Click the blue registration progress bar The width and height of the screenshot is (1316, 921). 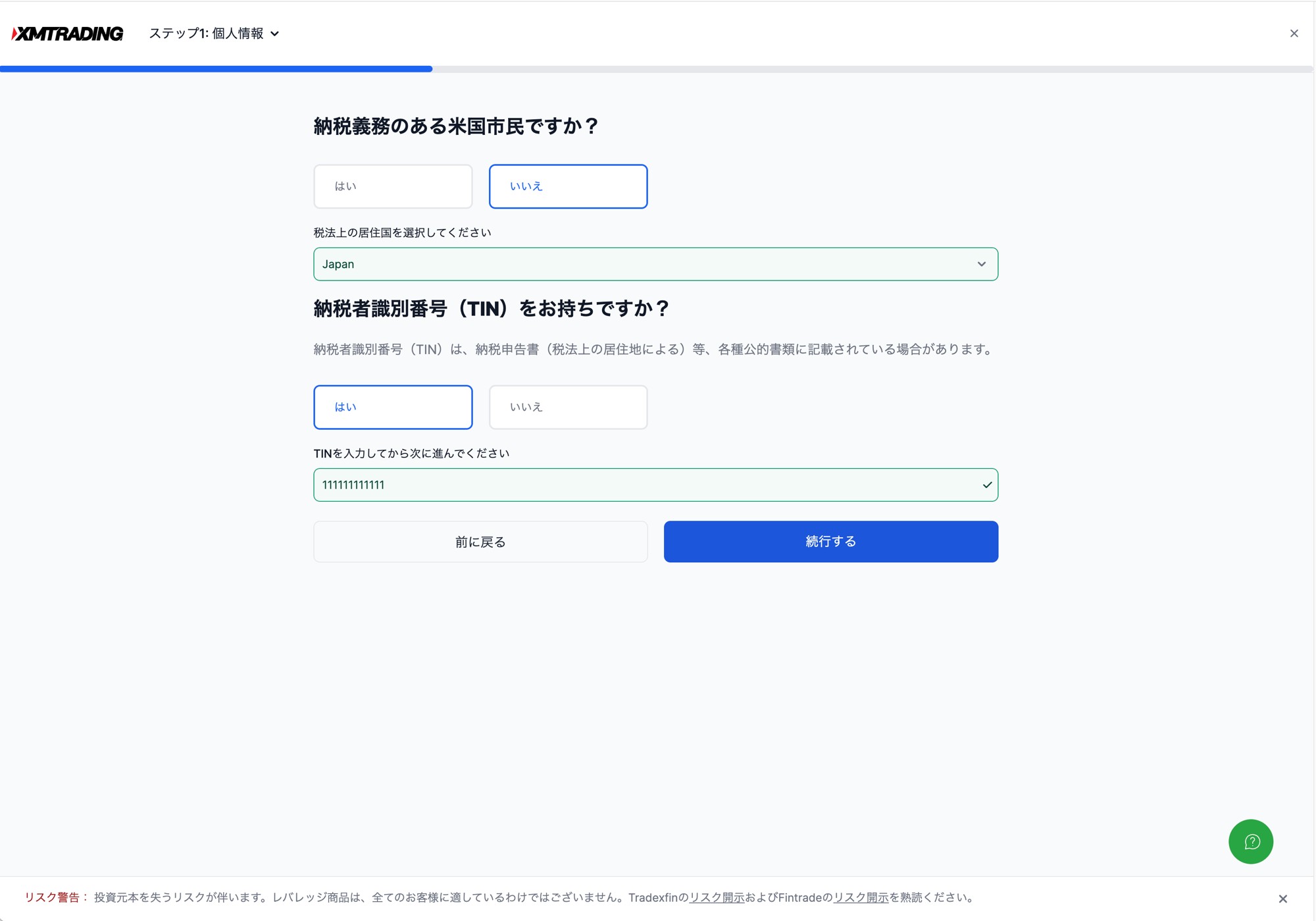216,68
